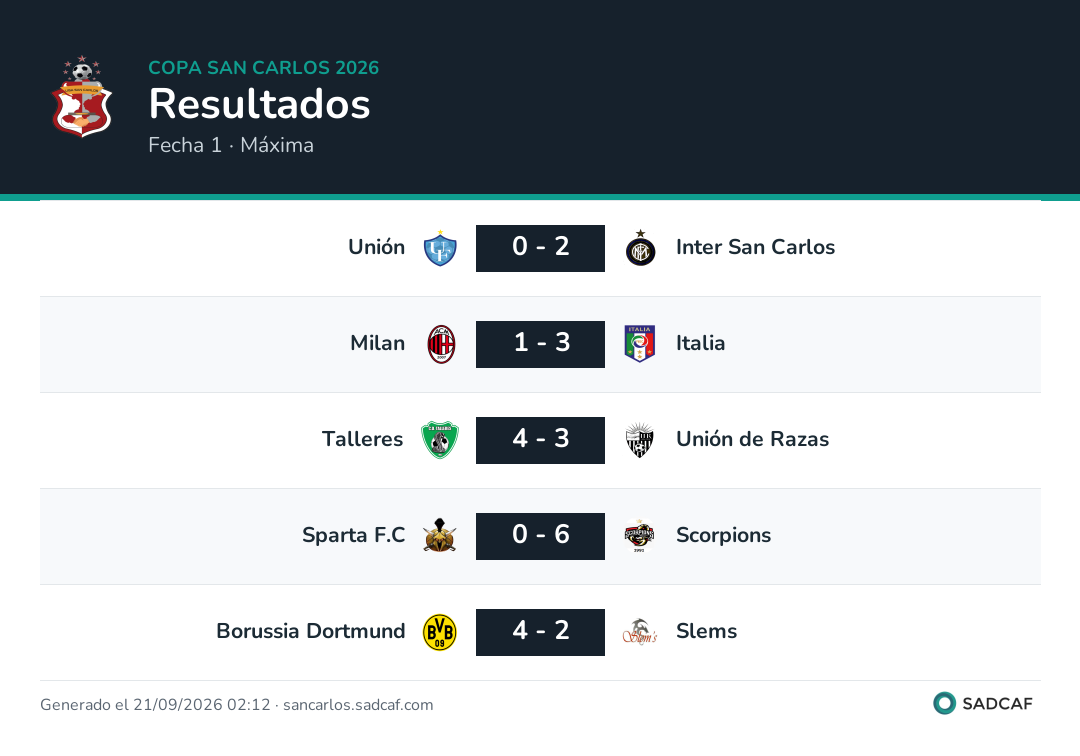Click the 0 - 6 score box

coord(541,536)
